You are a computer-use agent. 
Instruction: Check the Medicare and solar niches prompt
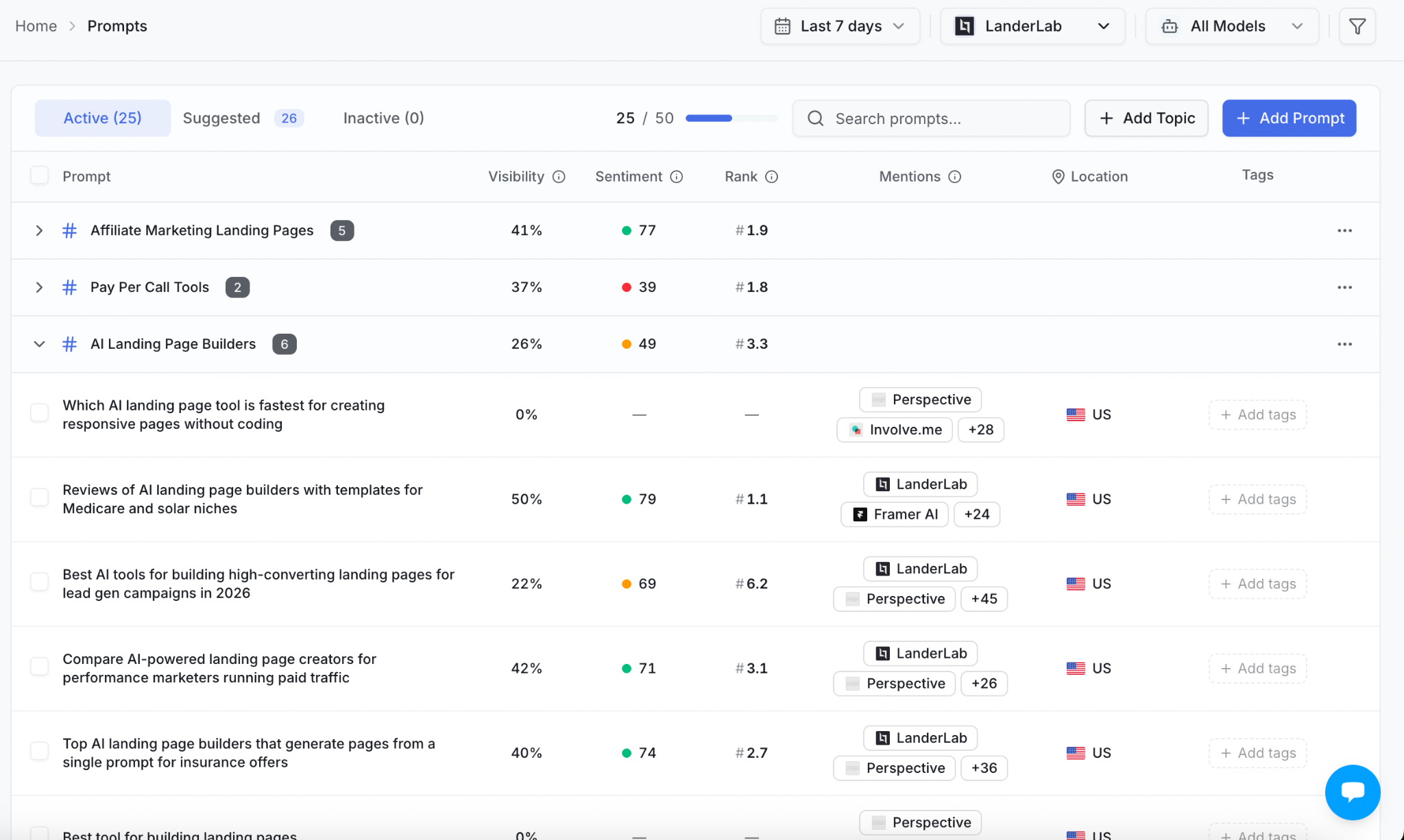point(40,497)
